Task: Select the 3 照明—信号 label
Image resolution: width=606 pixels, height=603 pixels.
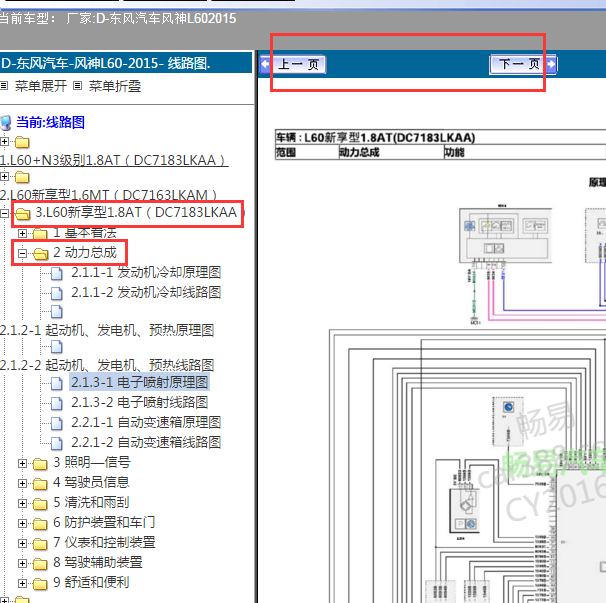Action: click(92, 462)
